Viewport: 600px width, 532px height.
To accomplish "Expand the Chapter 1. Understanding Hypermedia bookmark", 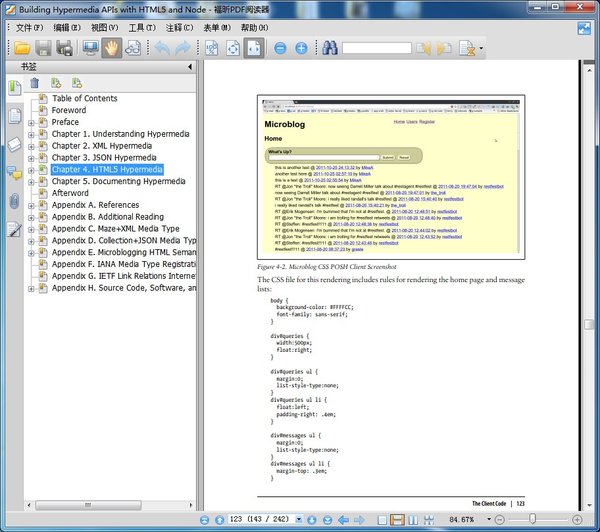I will 31,134.
